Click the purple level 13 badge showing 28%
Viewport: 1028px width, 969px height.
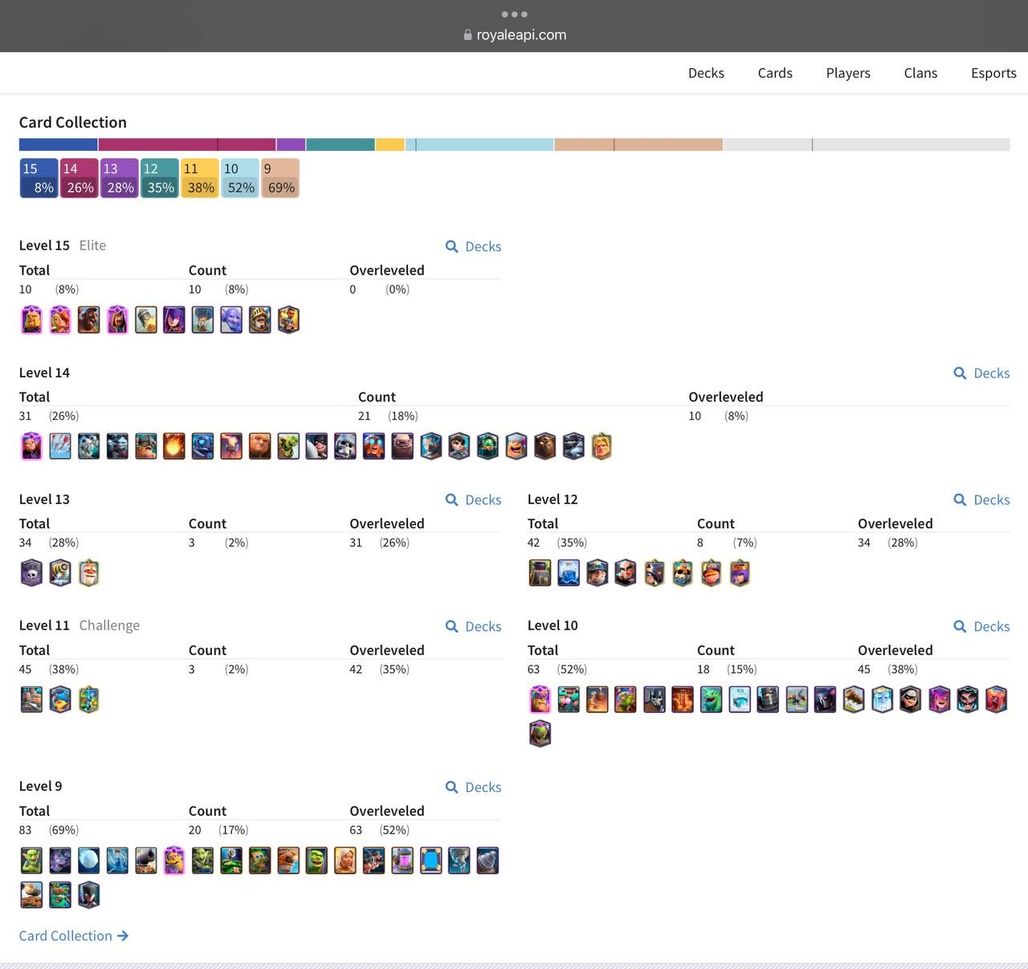tap(119, 178)
